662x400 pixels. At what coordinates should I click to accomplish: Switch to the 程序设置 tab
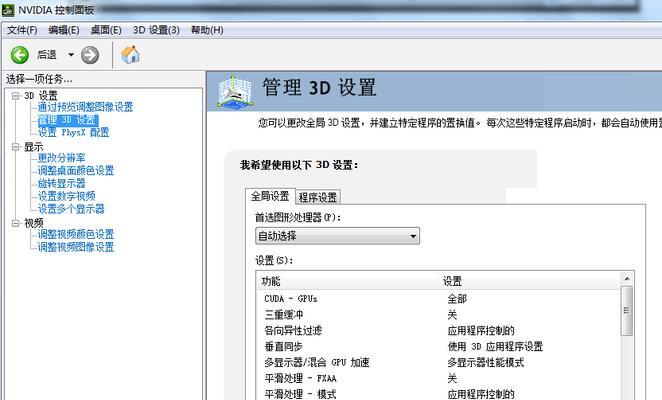[317, 197]
